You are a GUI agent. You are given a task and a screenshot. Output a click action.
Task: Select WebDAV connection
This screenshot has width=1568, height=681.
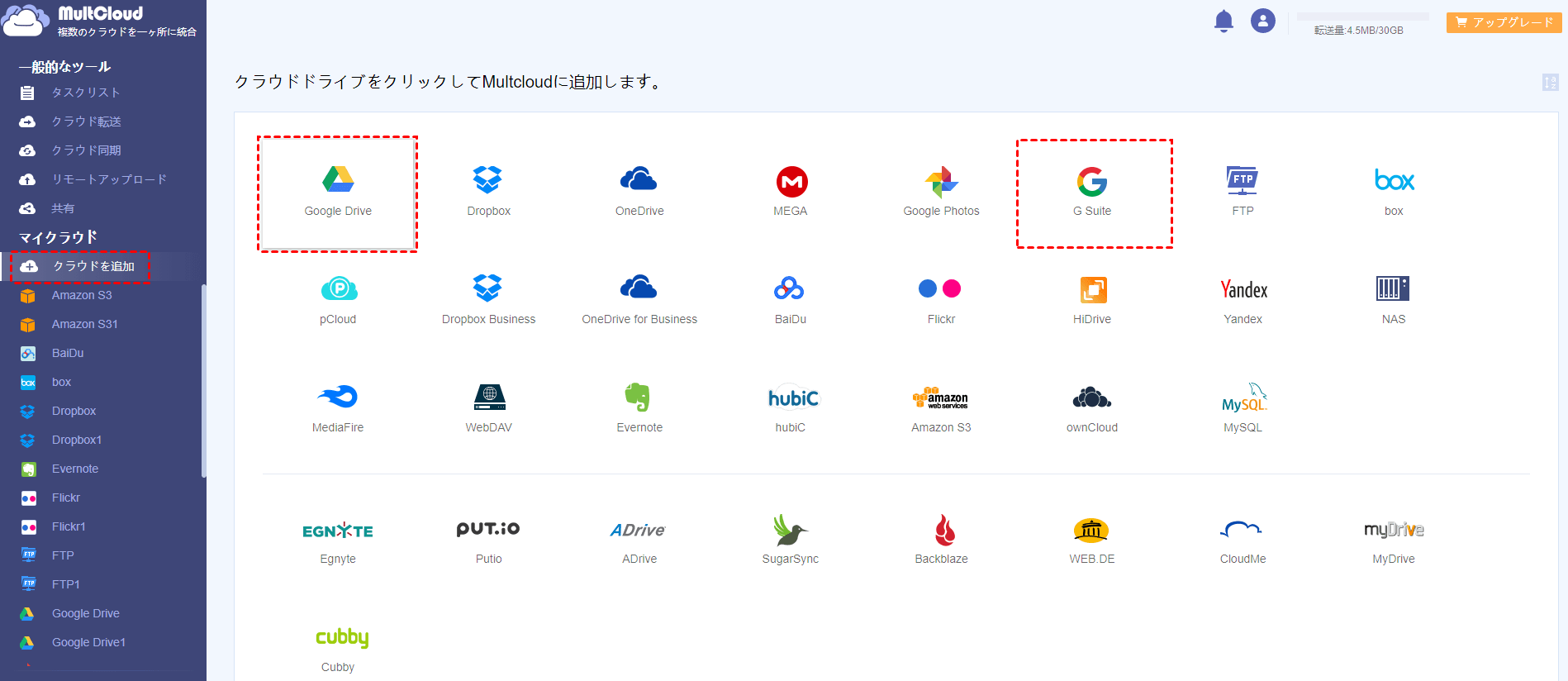[x=488, y=410]
